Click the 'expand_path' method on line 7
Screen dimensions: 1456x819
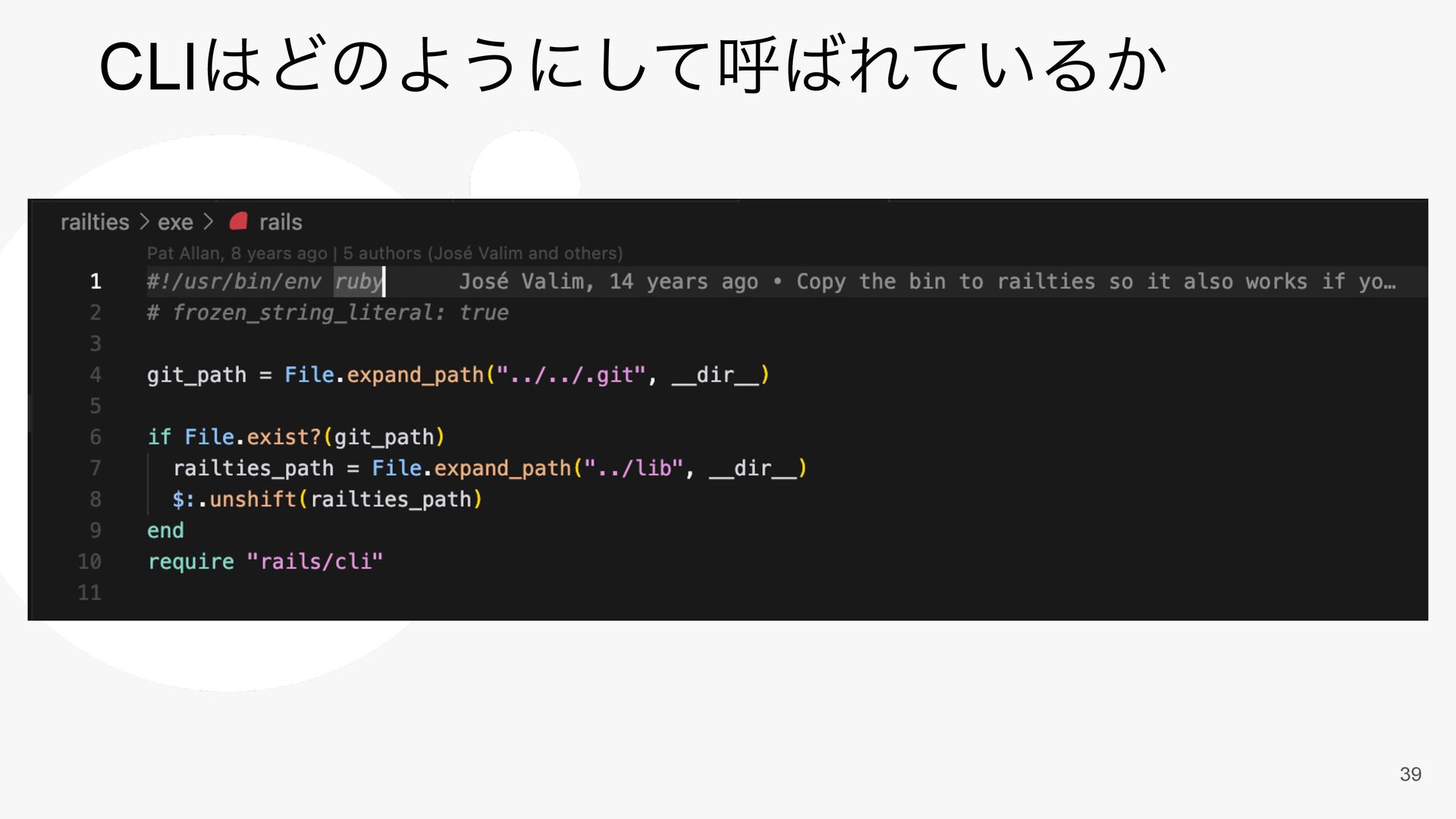pos(502,468)
